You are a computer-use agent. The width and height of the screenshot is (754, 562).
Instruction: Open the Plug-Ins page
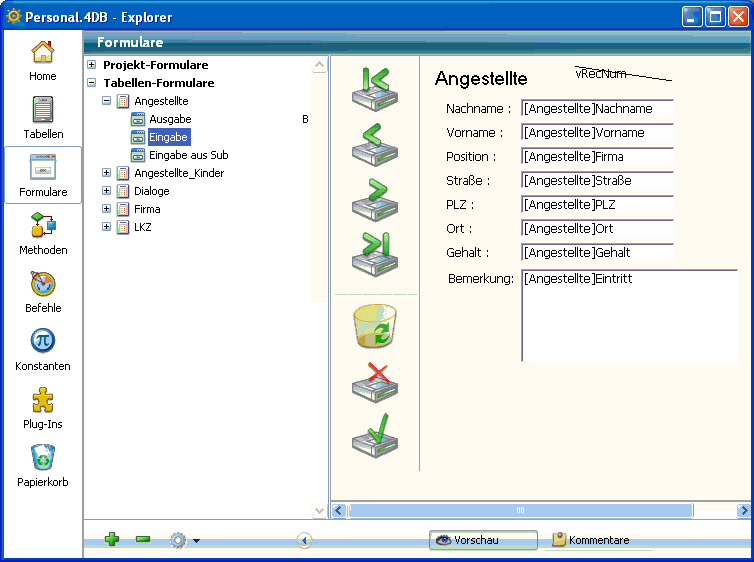tap(43, 408)
